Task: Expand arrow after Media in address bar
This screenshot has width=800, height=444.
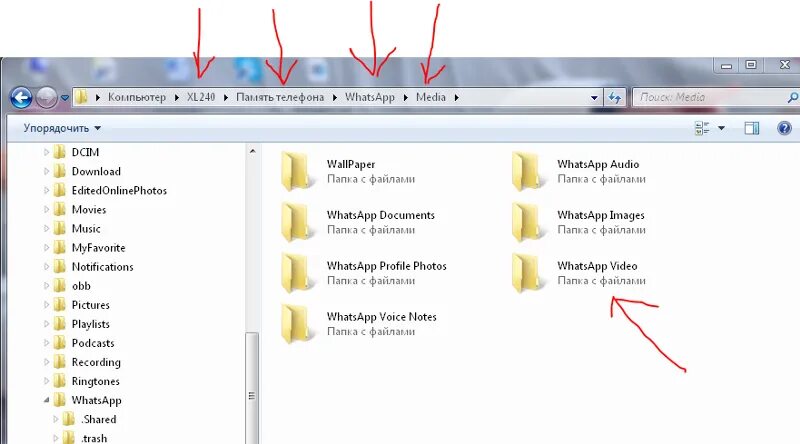Action: (456, 97)
